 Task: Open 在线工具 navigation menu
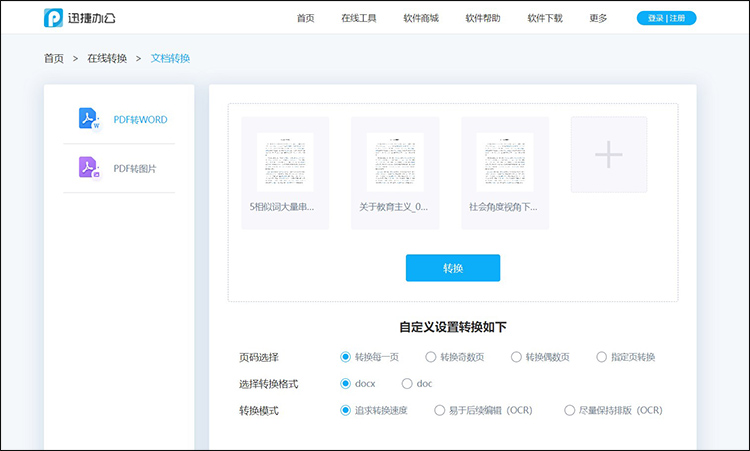tap(358, 18)
